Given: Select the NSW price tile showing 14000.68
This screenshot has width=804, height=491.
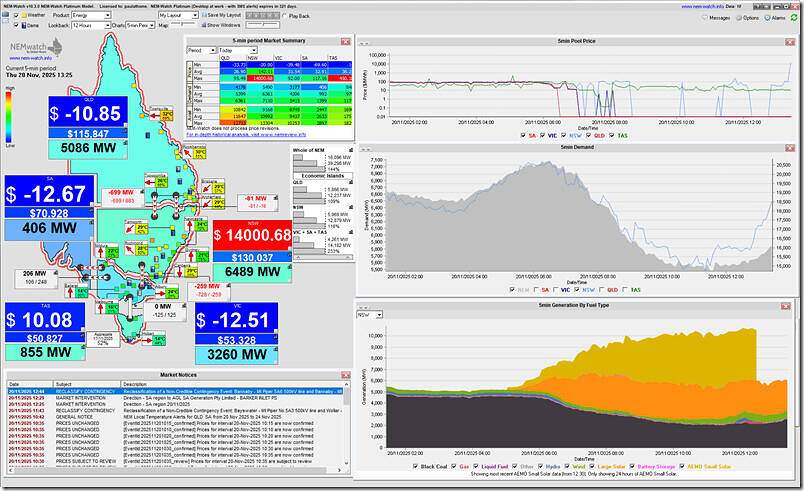Looking at the screenshot, I should 252,235.
